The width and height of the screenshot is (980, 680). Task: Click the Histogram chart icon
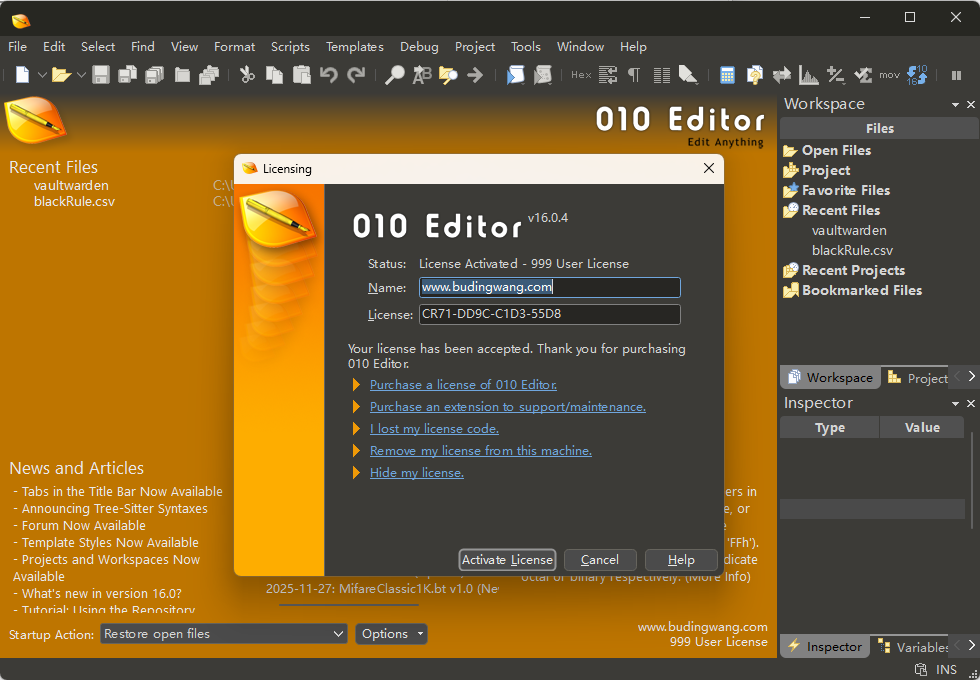click(809, 75)
